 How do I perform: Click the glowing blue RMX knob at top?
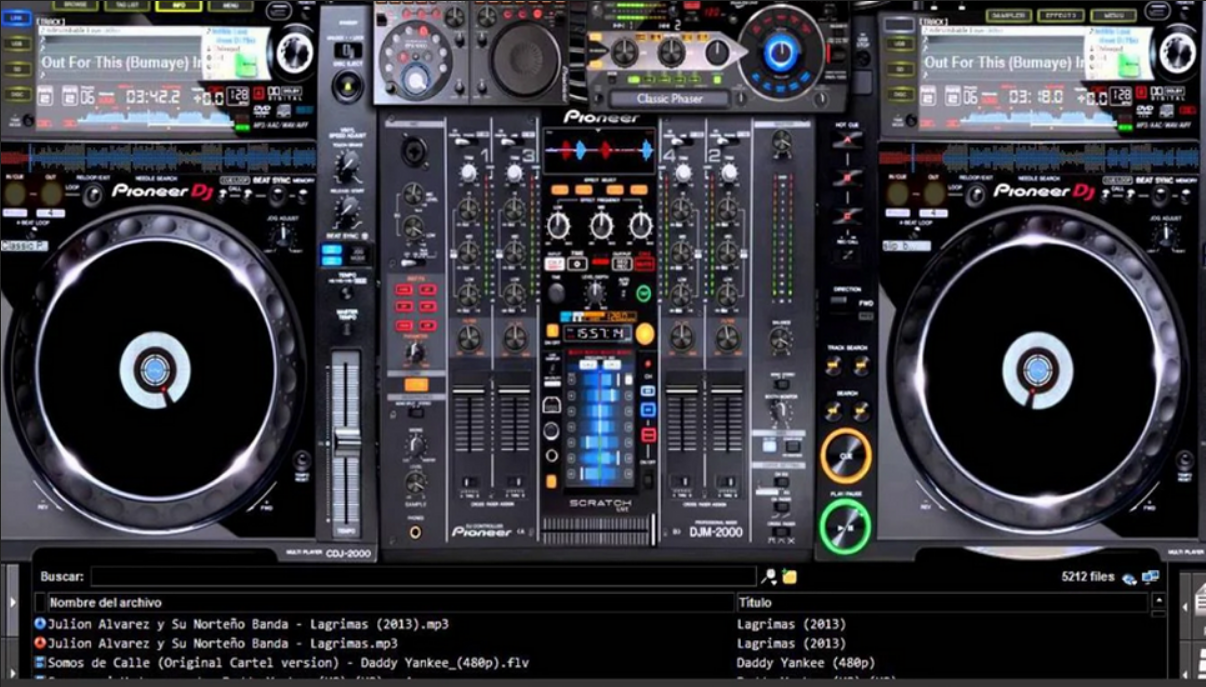click(781, 52)
